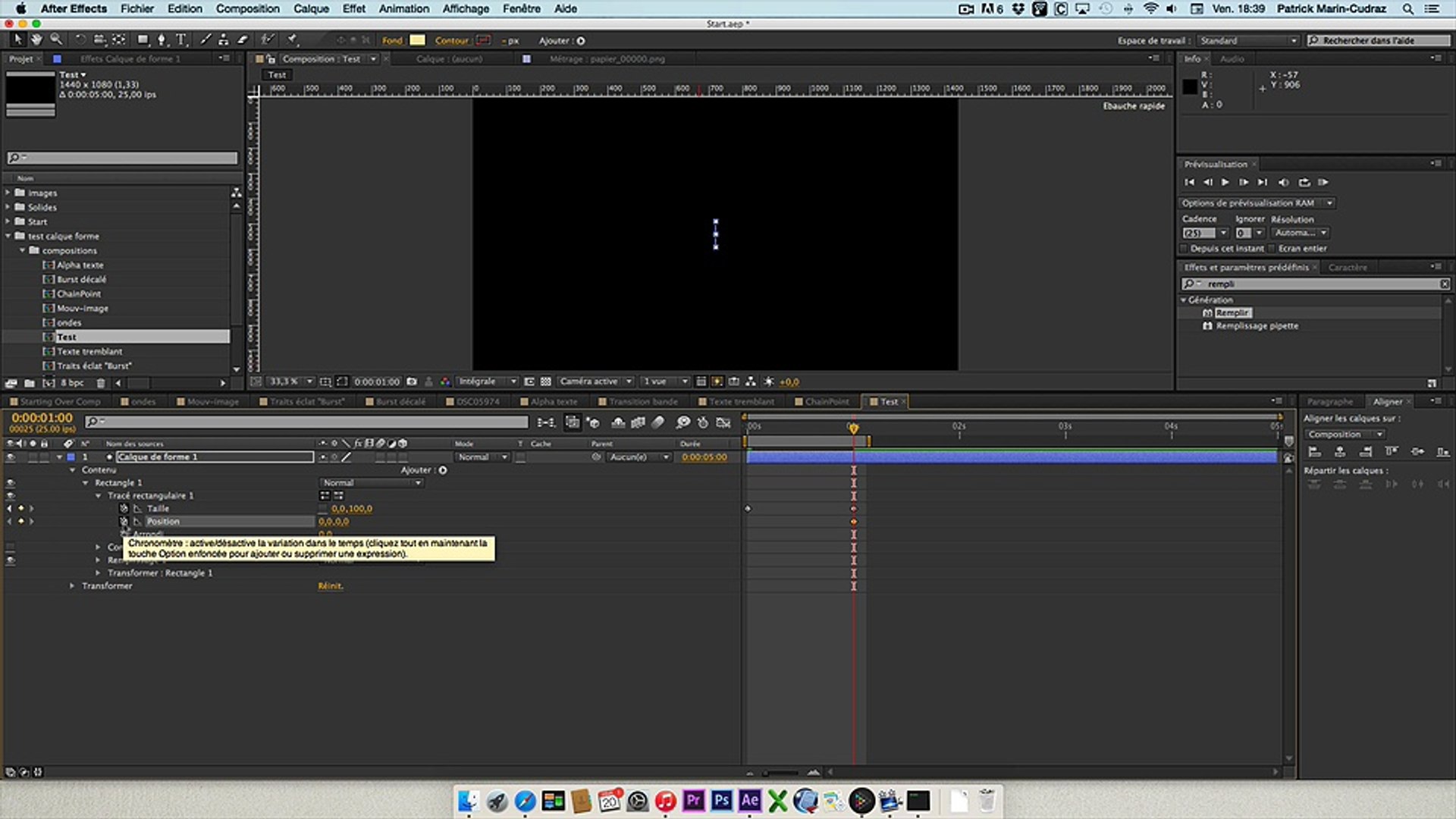
Task: Select the Pen tool
Action: click(x=162, y=39)
